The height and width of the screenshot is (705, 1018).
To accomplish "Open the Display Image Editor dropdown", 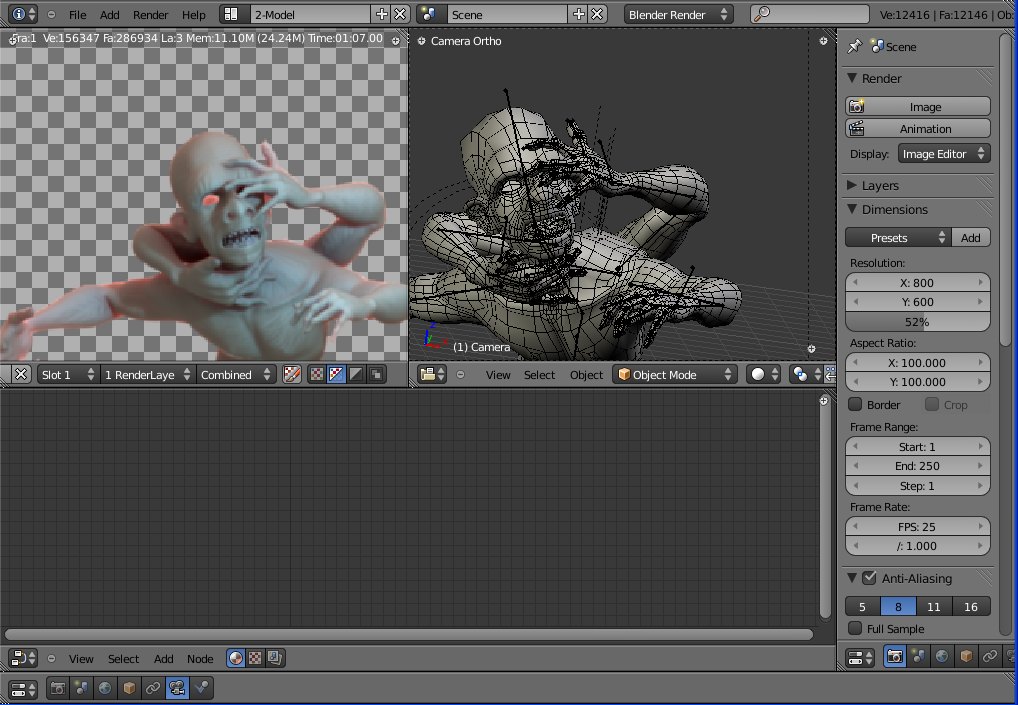I will point(943,154).
